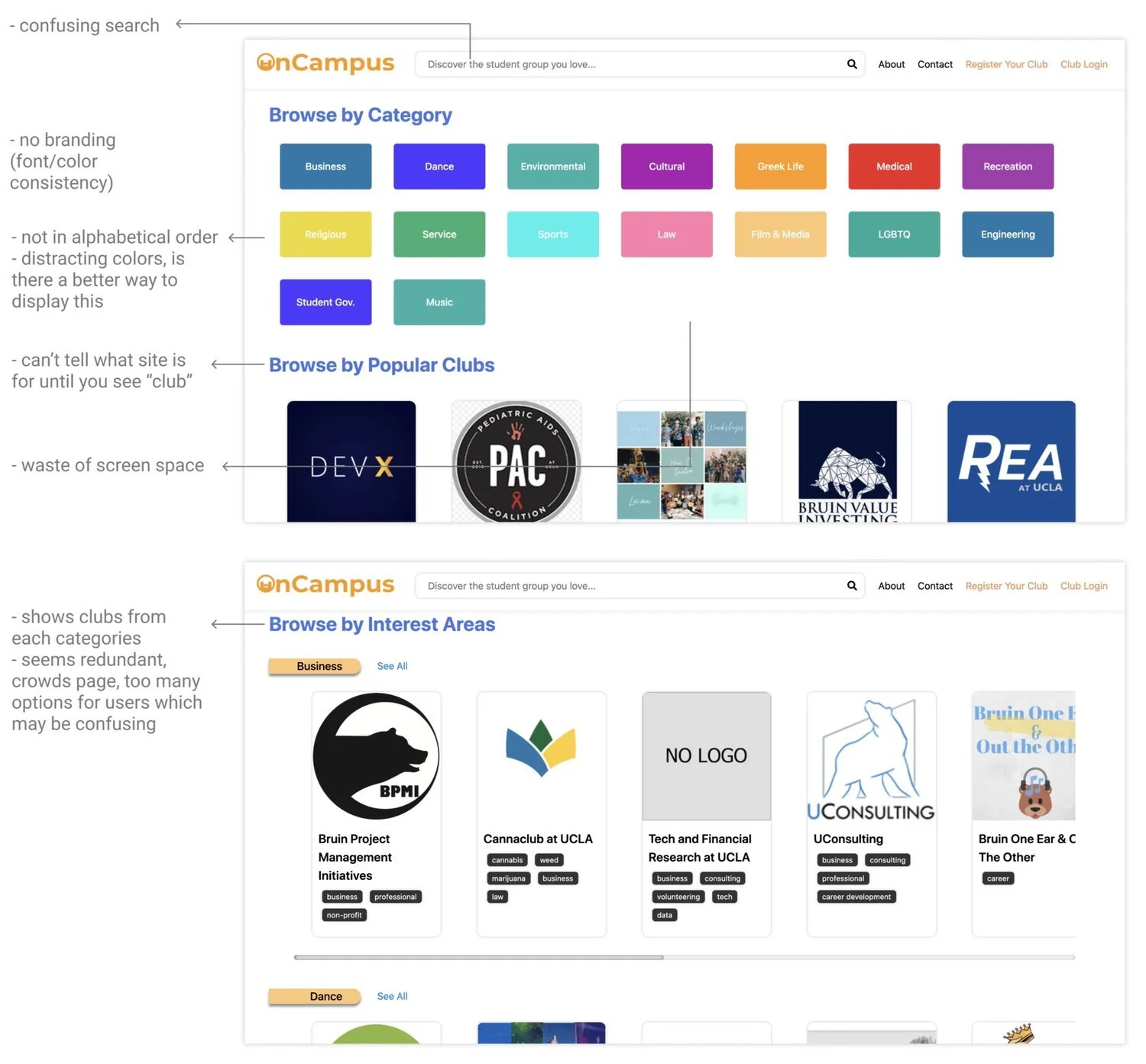The height and width of the screenshot is (1064, 1146).
Task: Open About in the bottom header
Action: point(892,586)
